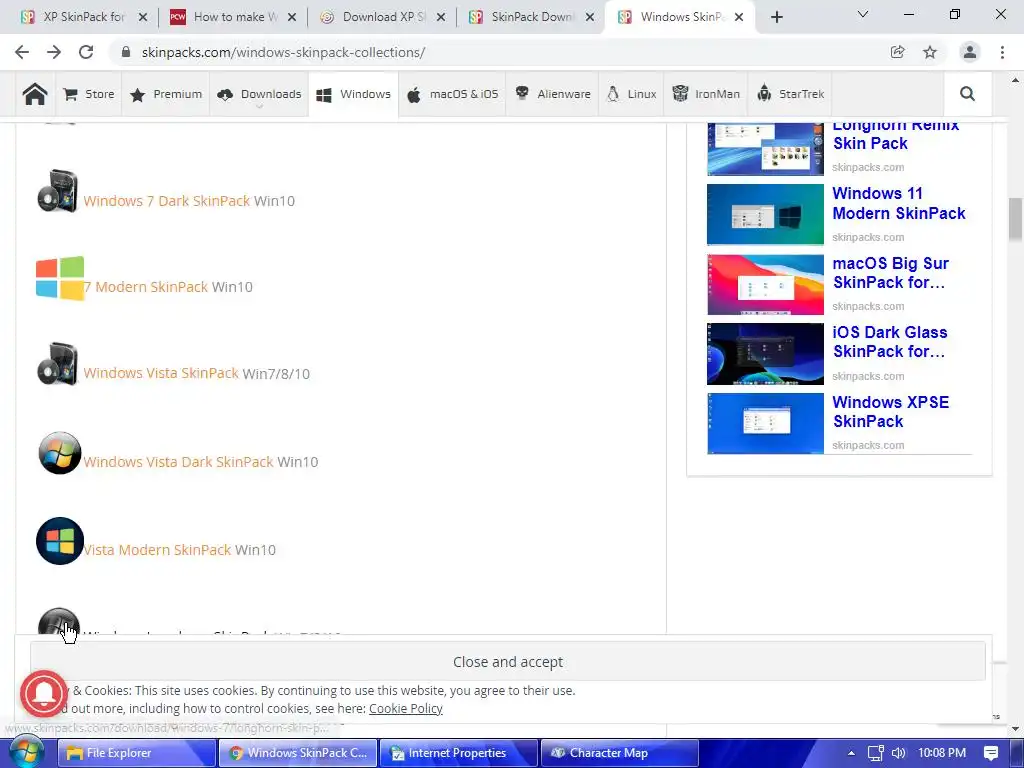This screenshot has width=1024, height=768.
Task: Open iOS Dark Glass SkinPack sidebar link
Action: (x=889, y=342)
